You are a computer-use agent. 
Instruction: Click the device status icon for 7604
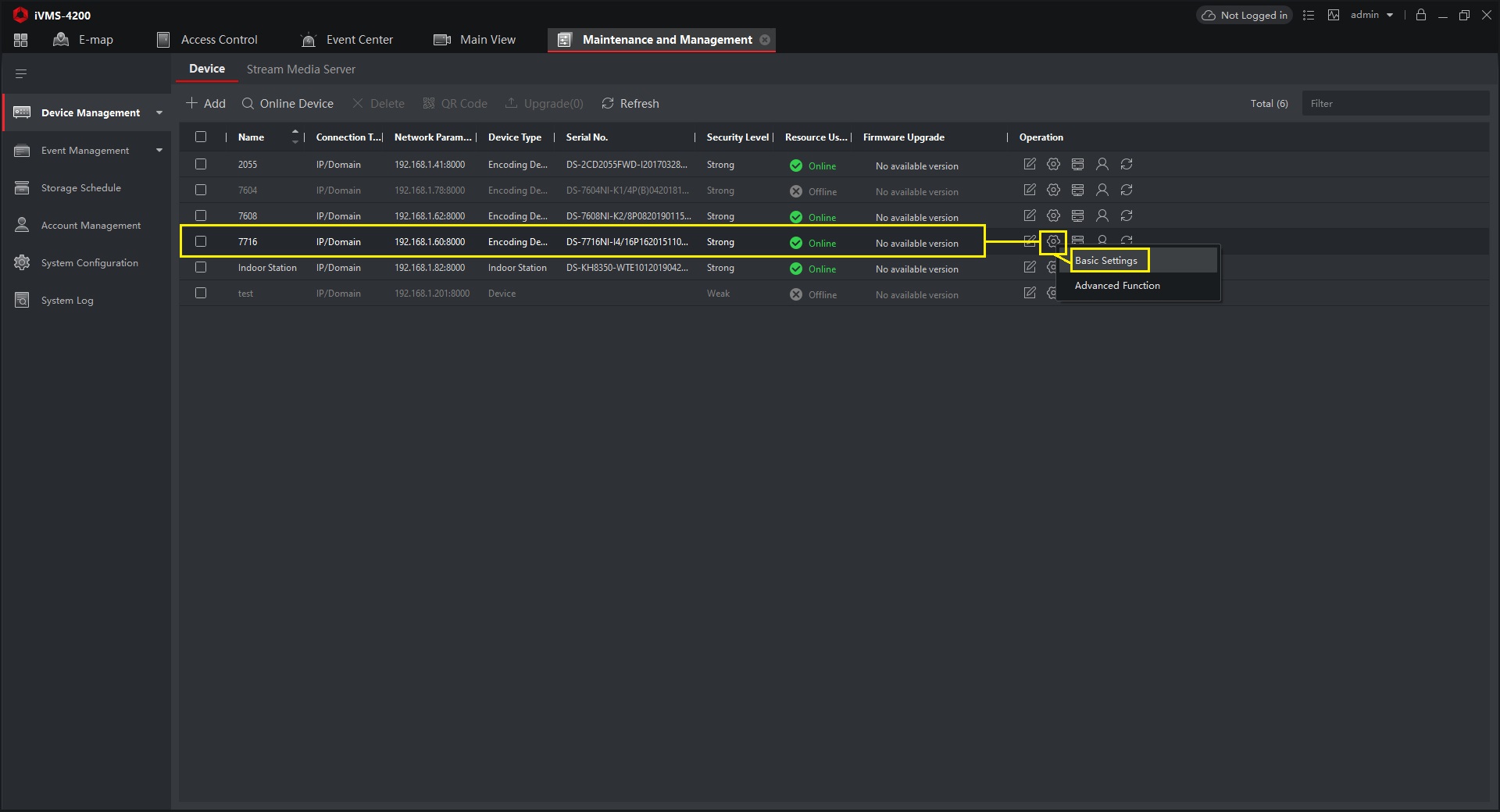click(x=1077, y=190)
